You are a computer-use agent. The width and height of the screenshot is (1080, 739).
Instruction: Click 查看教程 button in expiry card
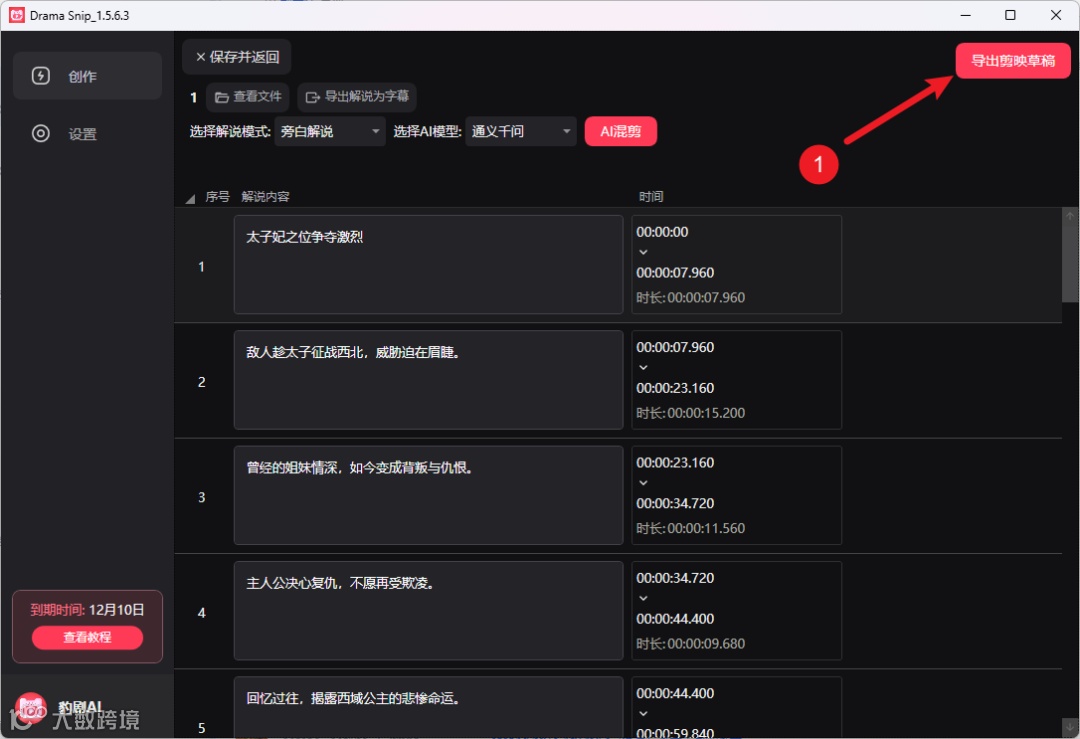(87, 638)
